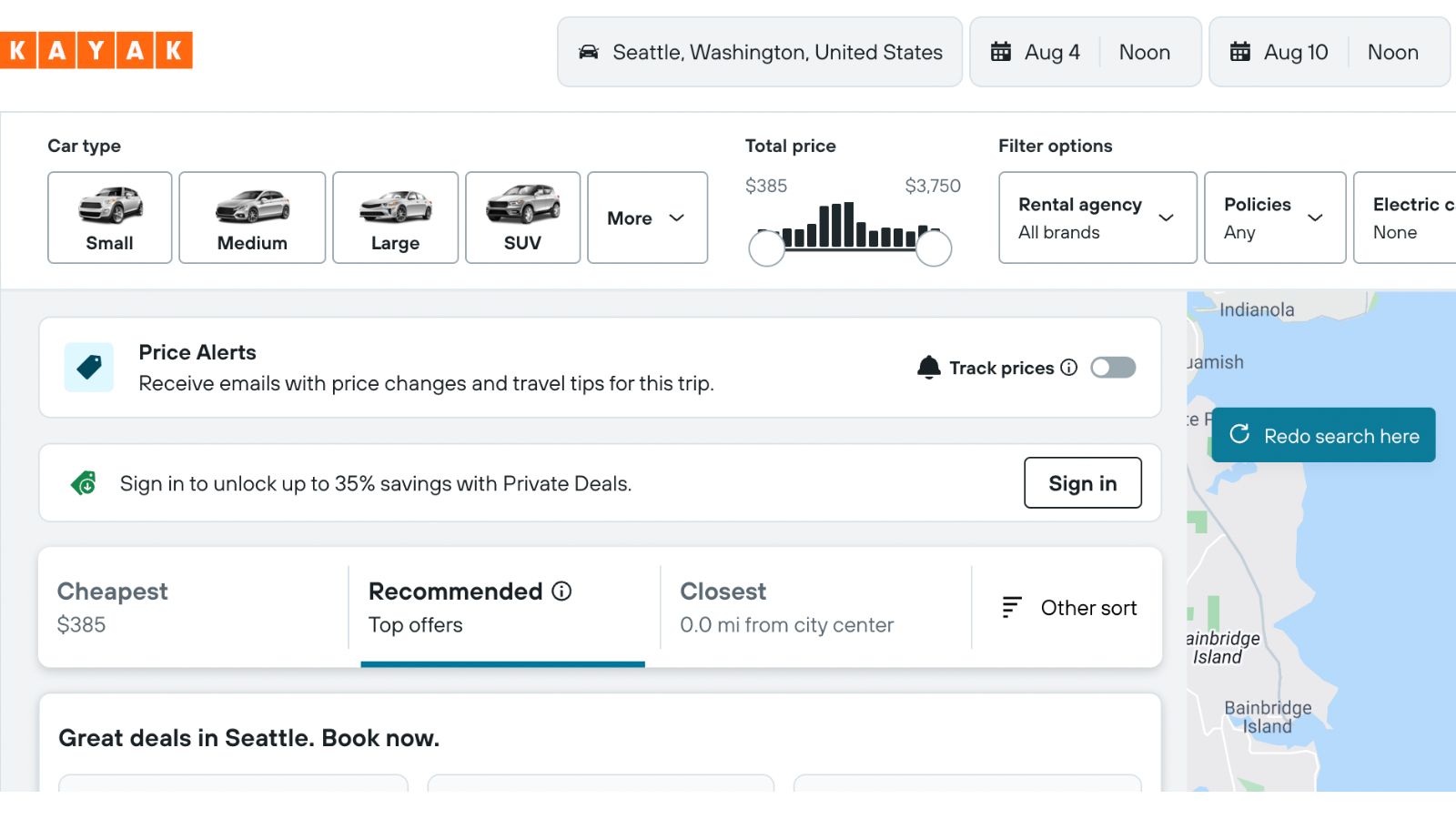Viewport: 1456px width, 819px height.
Task: Select the SUV car type
Action: click(x=522, y=217)
